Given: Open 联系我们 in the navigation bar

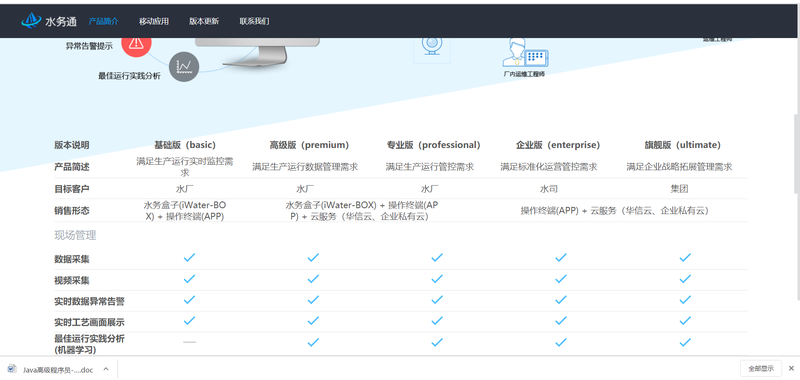Looking at the screenshot, I should tap(254, 21).
